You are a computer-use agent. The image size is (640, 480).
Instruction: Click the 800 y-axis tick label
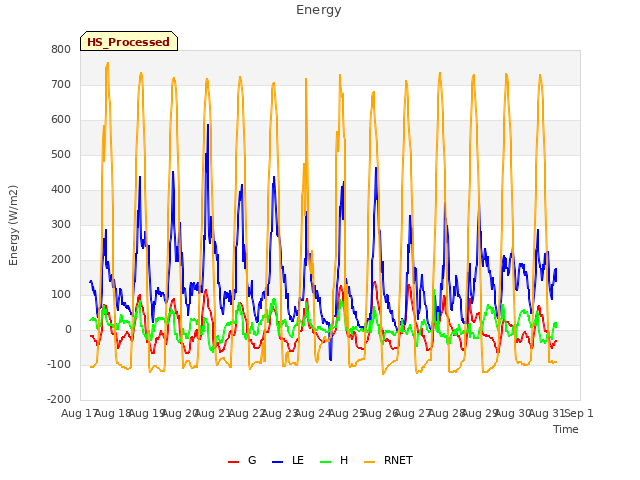coord(61,49)
